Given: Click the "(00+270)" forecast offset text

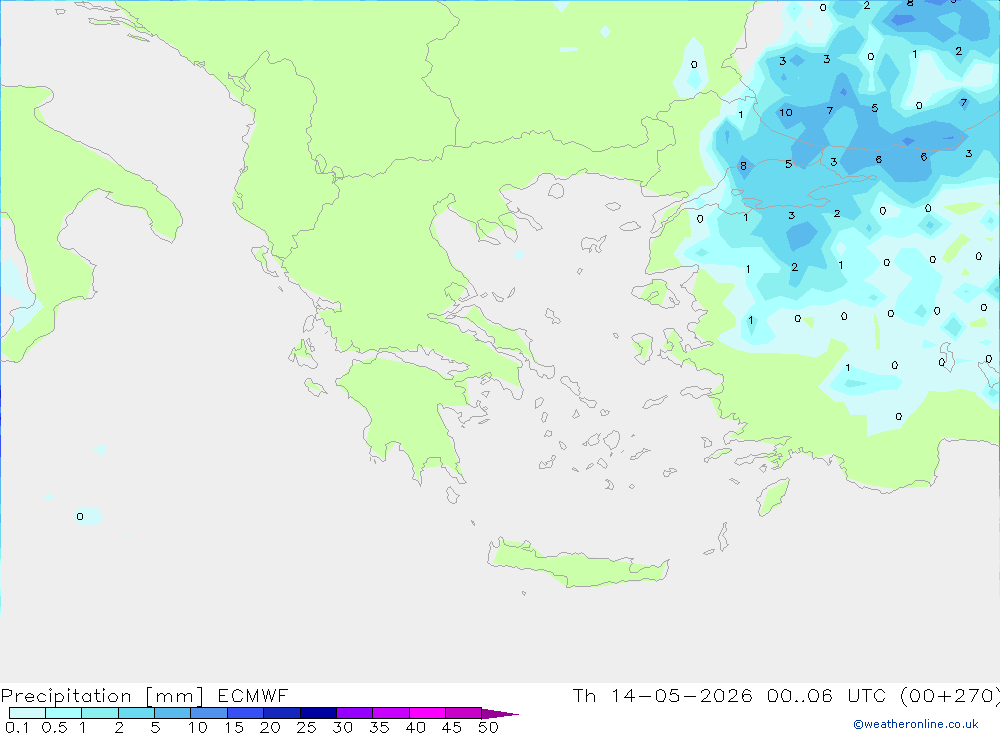Looking at the screenshot, I should pyautogui.click(x=950, y=696).
